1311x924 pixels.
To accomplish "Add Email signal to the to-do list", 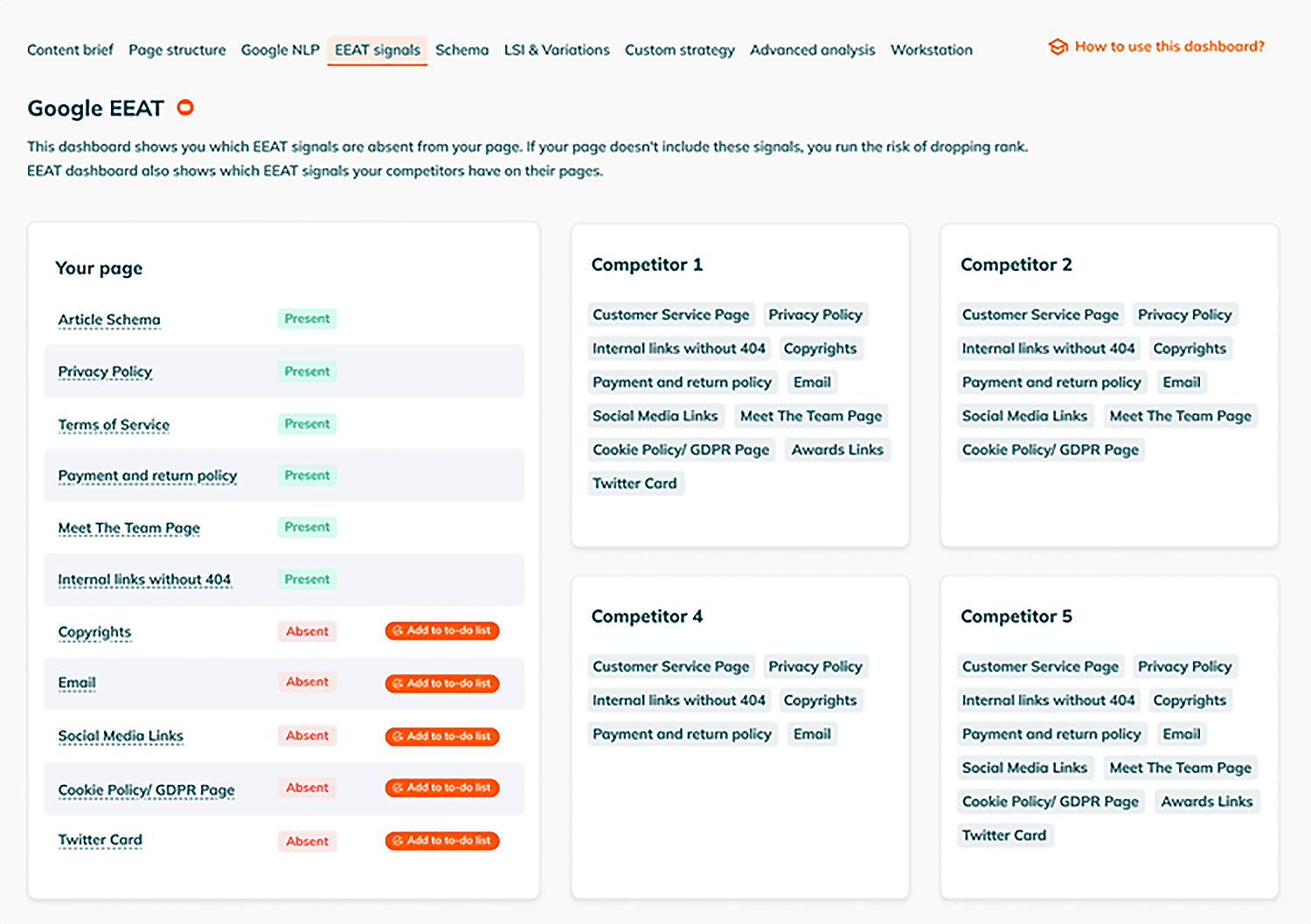I will (442, 683).
